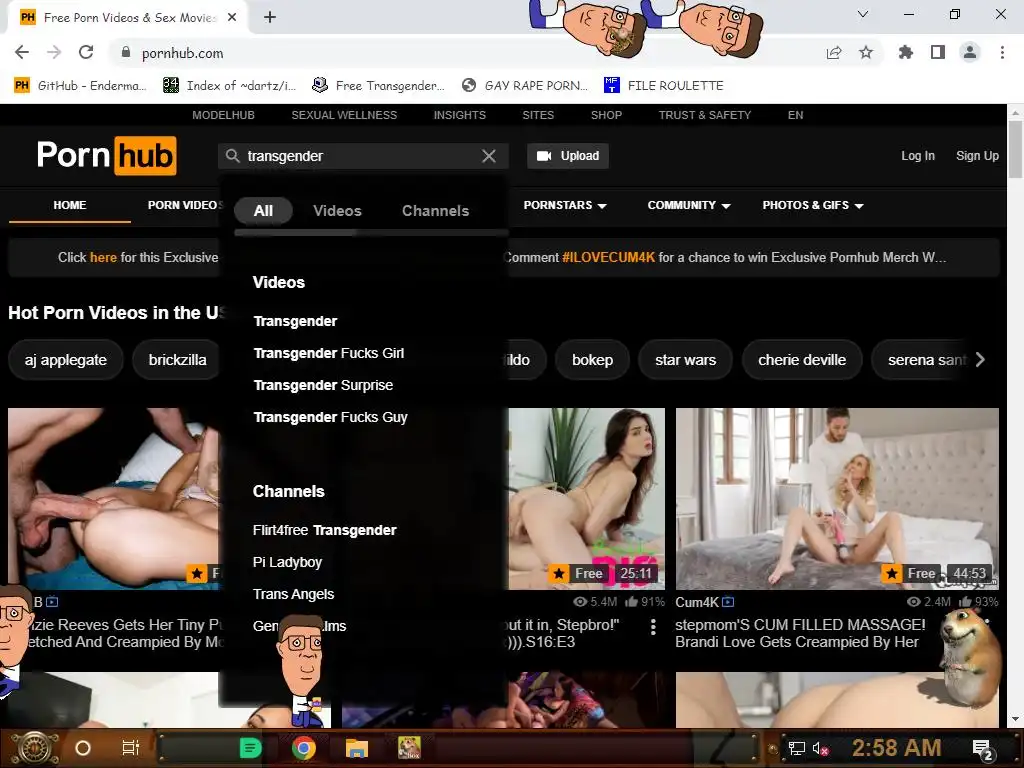Open INSIGHTS in the top bar
Viewport: 1024px width, 768px height.
pyautogui.click(x=460, y=115)
